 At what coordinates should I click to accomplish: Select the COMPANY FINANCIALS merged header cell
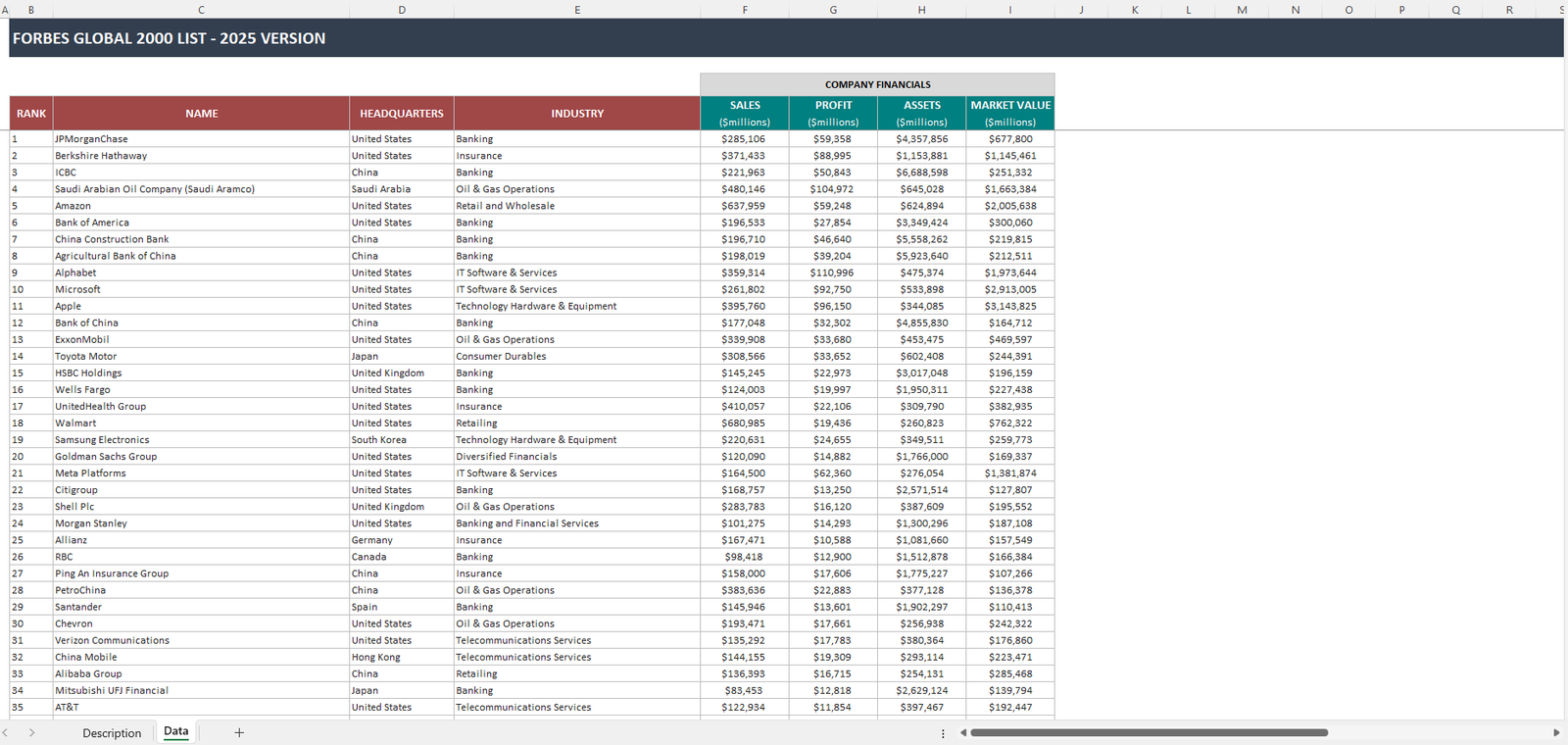pyautogui.click(x=877, y=84)
